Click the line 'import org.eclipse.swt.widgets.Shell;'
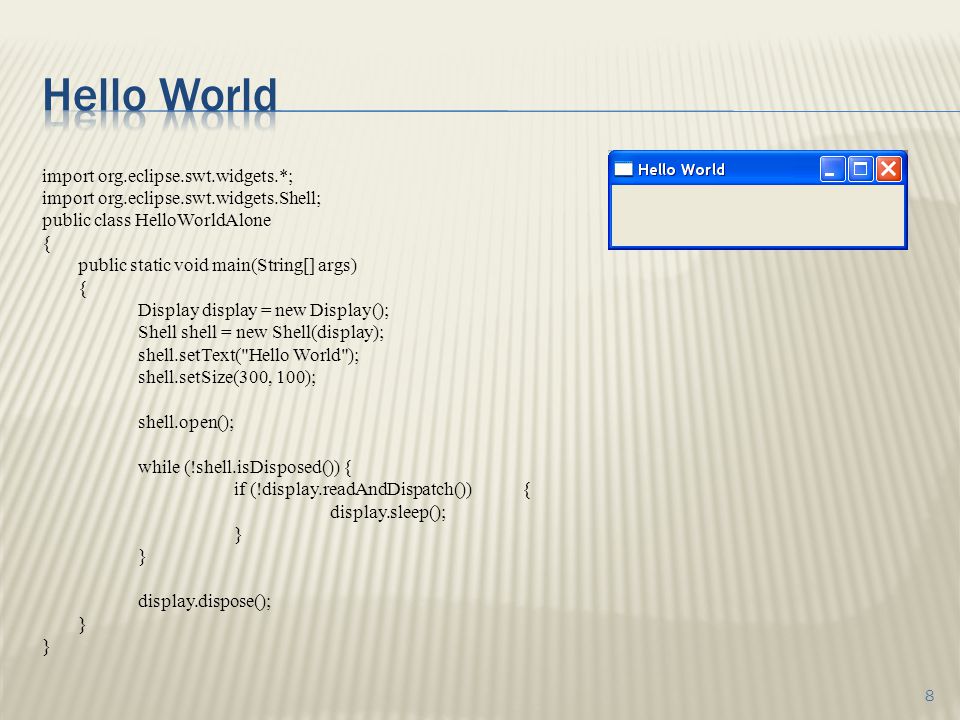The height and width of the screenshot is (720, 960). tap(181, 198)
